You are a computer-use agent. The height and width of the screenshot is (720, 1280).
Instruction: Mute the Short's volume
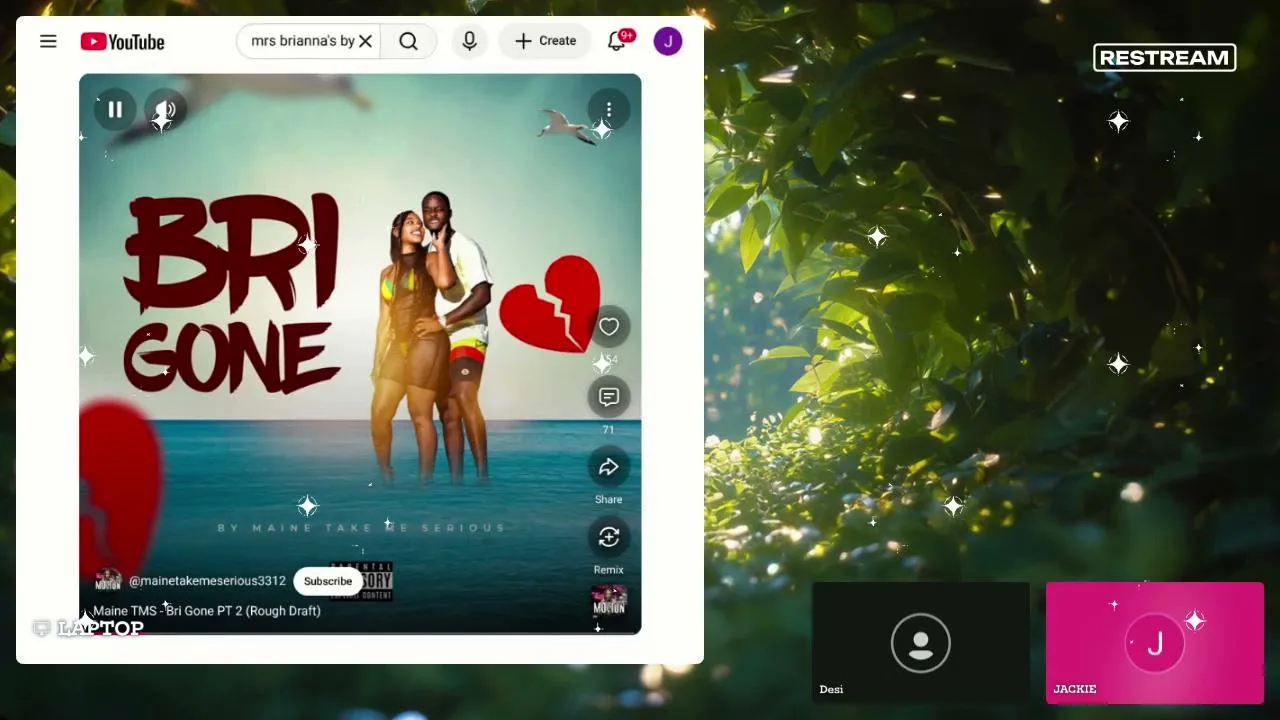pyautogui.click(x=165, y=110)
